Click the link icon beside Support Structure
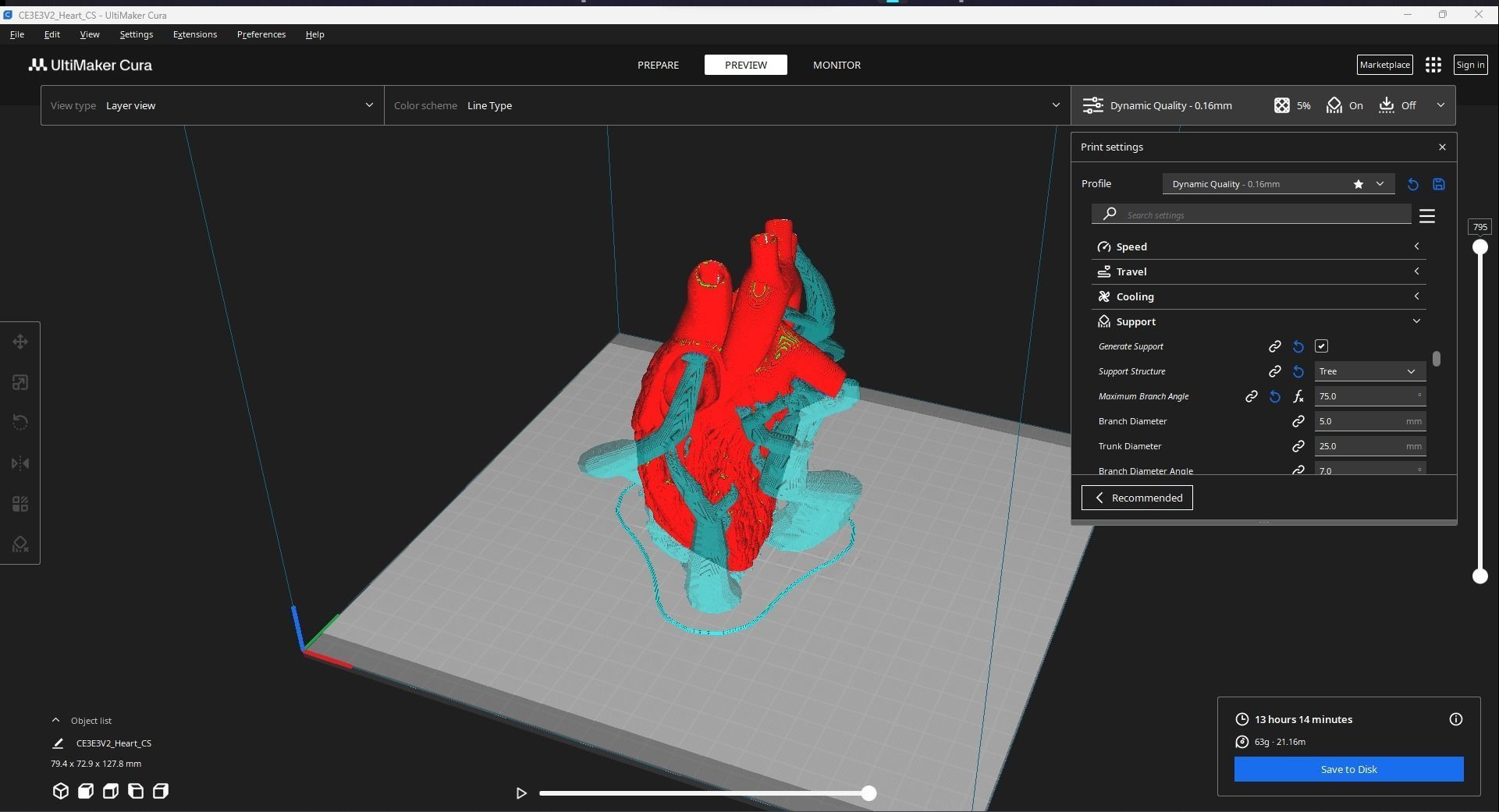Screen dimensions: 1499x812 point(1275,371)
